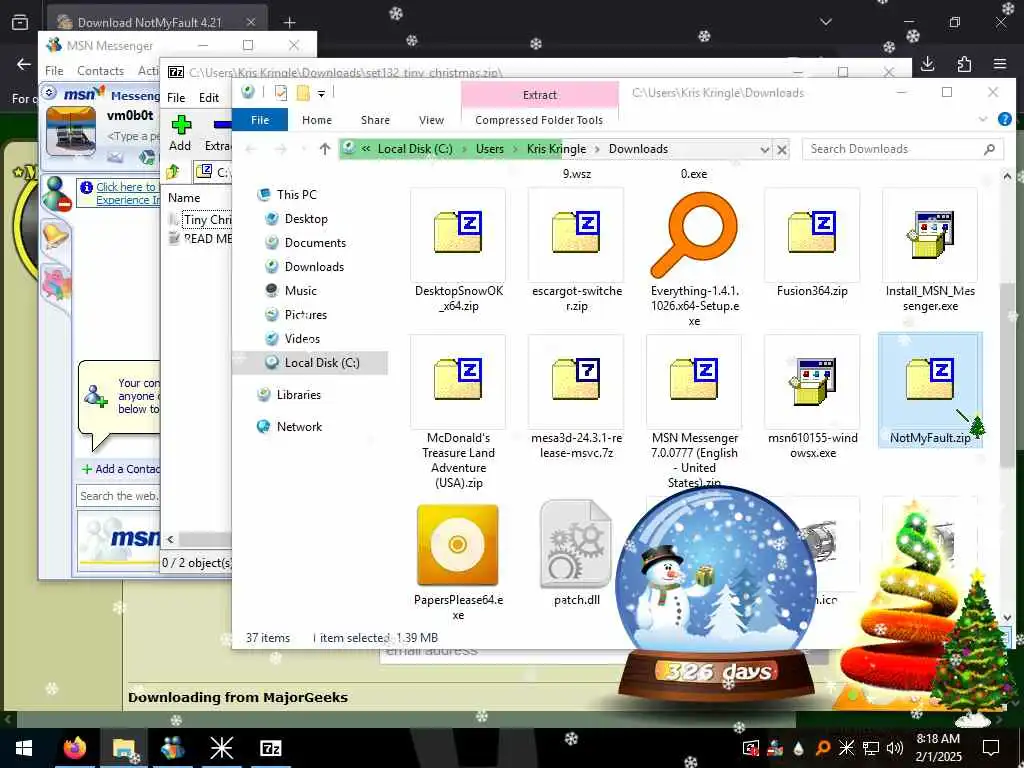1024x768 pixels.
Task: Switch to the View ribbon tab
Action: pos(432,120)
